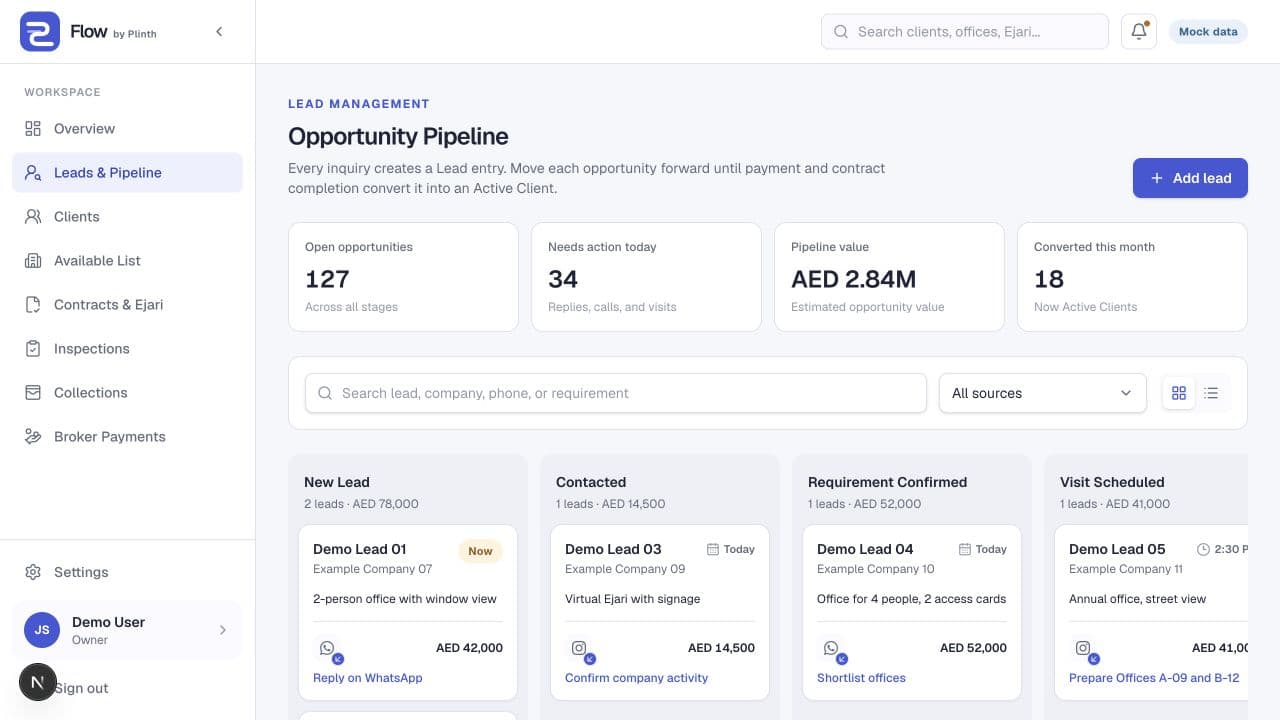Click Instagram icon on Demo Lead 05
The height and width of the screenshot is (720, 1280).
click(x=1083, y=648)
